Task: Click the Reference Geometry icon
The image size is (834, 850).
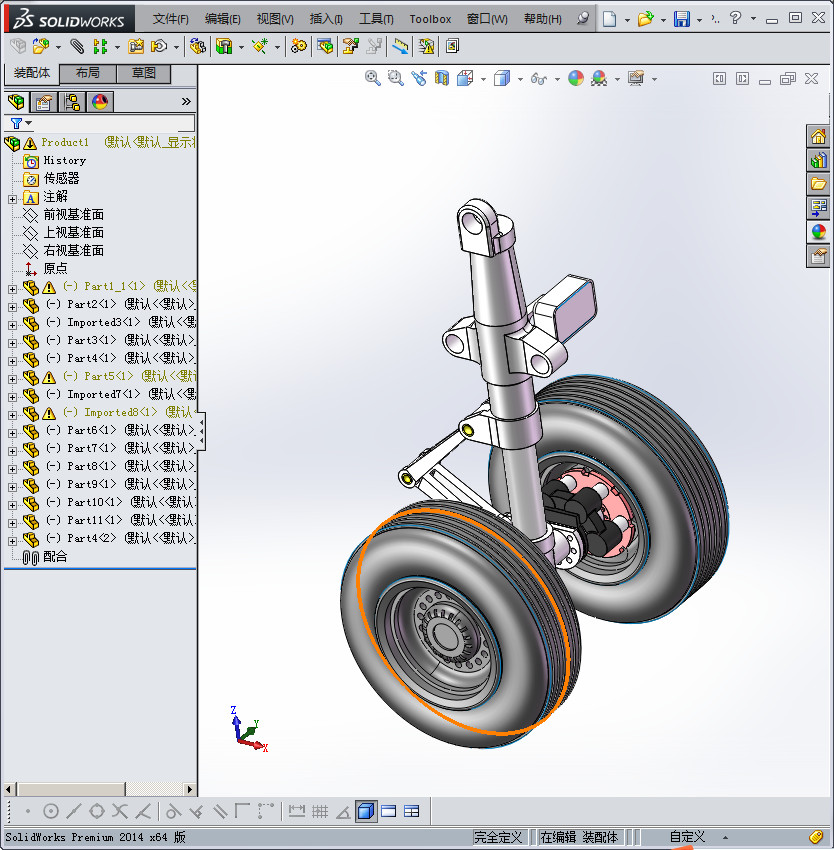Action: point(260,47)
